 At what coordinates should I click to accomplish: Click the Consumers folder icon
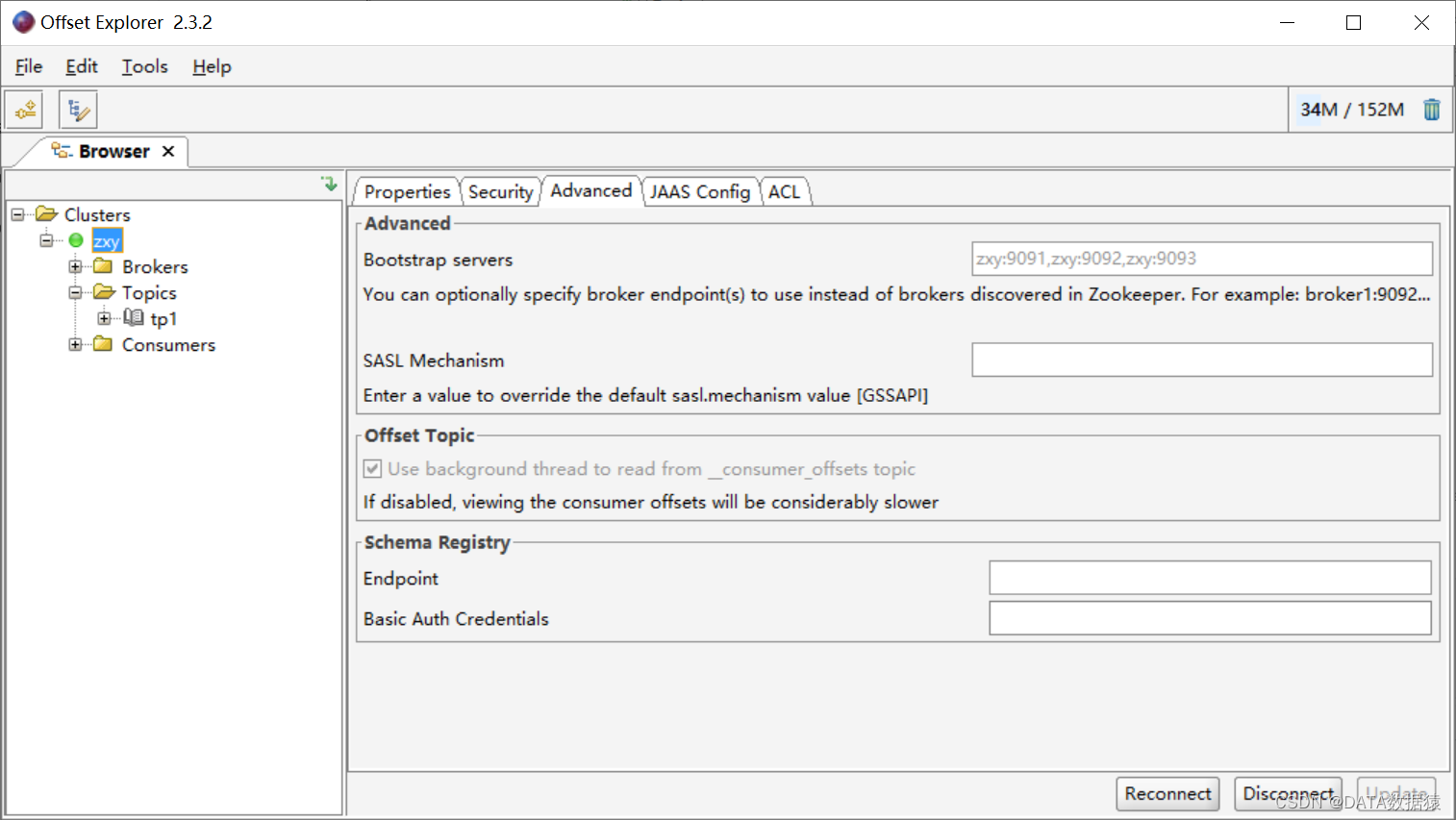(104, 344)
